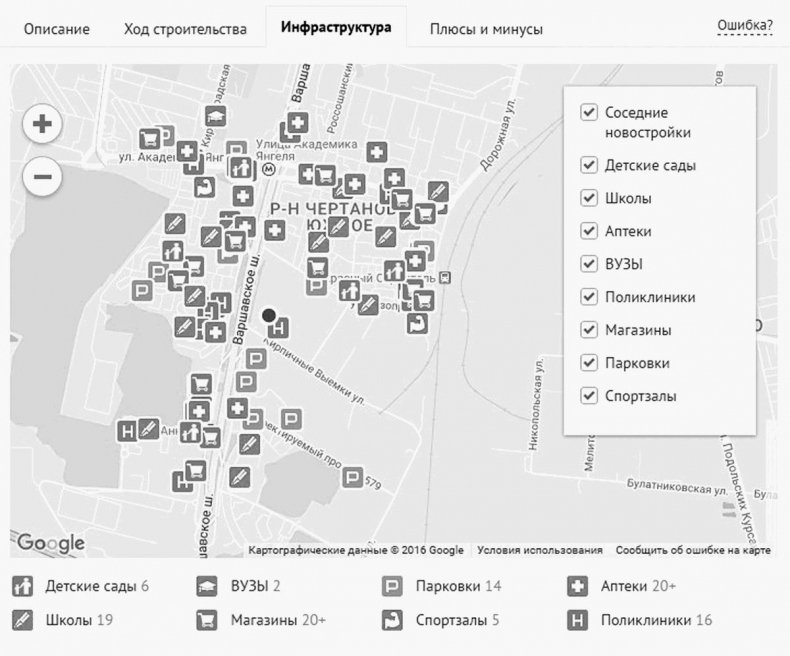Click Сообщить об ошибке на карте link
The image size is (790, 656).
point(693,550)
